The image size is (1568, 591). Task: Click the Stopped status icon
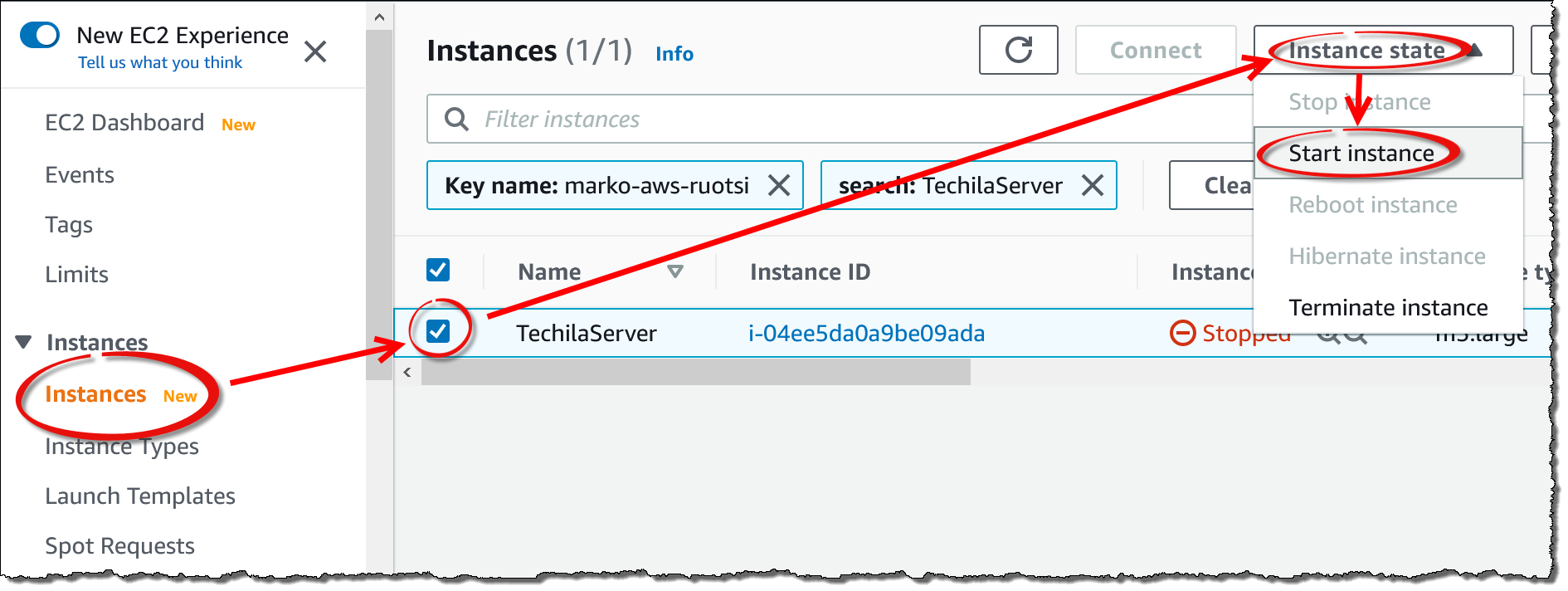1182,333
